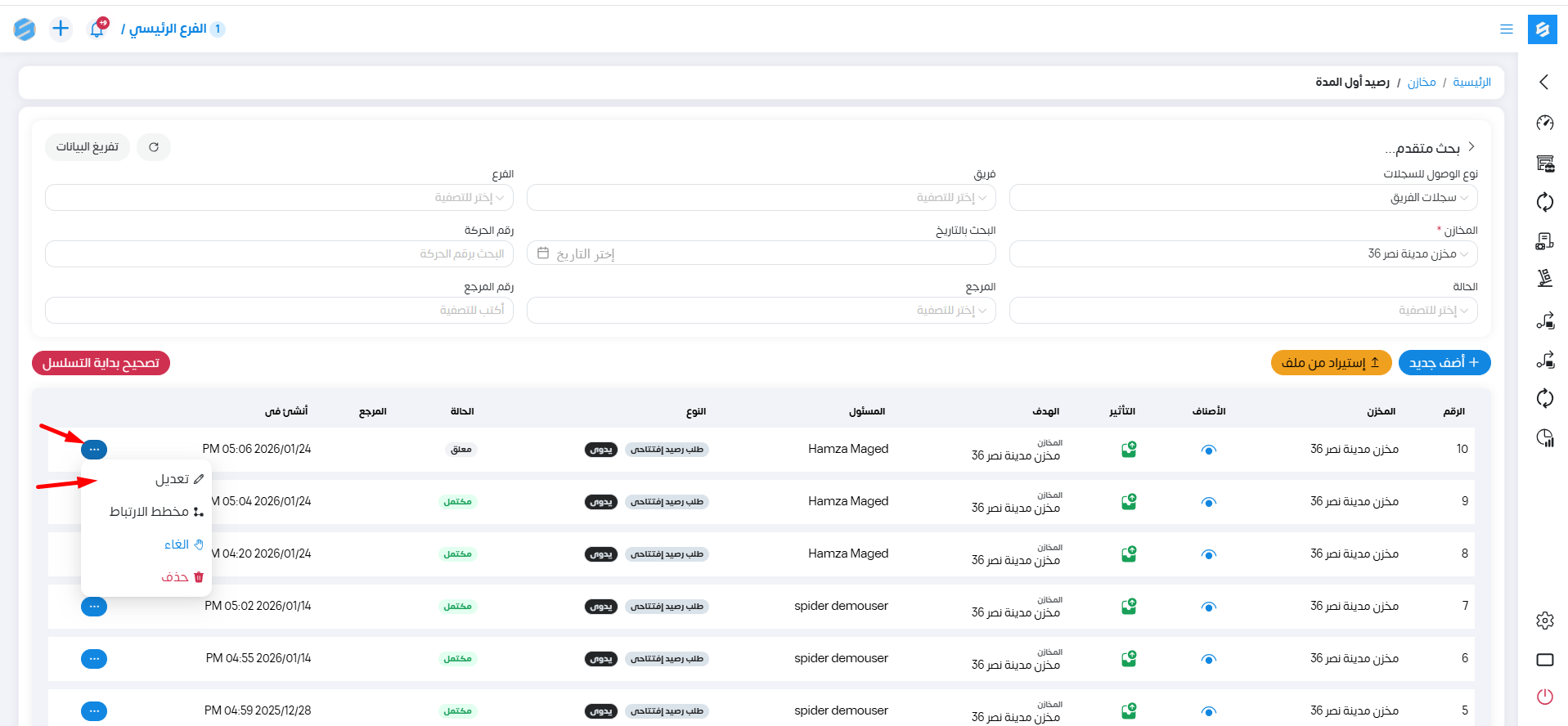Open settings gear icon in sidebar
1568x726 pixels.
1544,621
